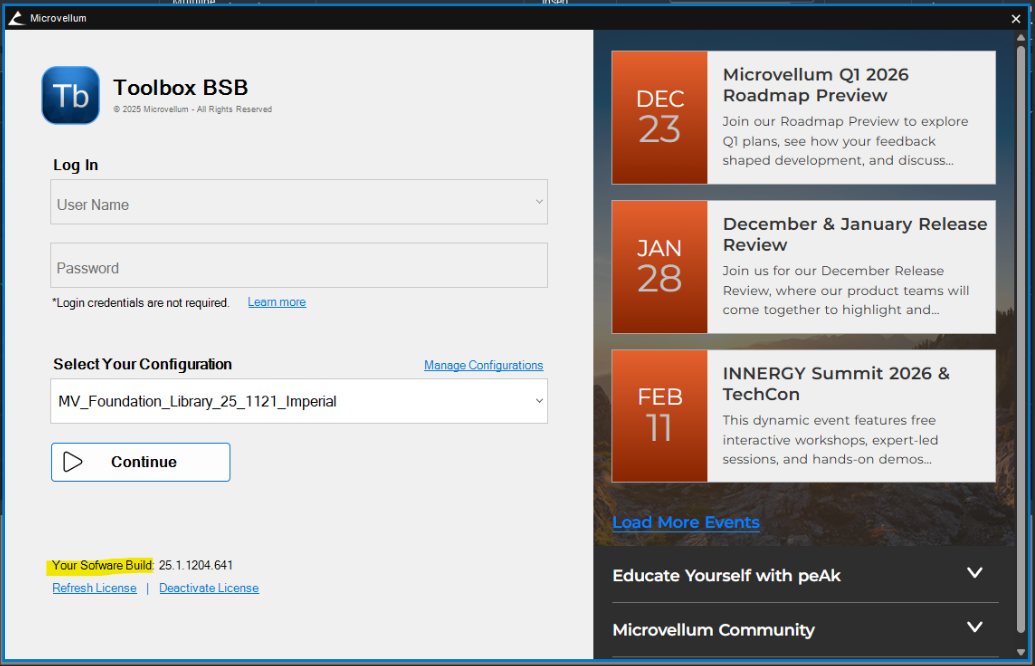1035x666 pixels.
Task: Click the right panel vertical scrollbar
Action: coord(1021,300)
